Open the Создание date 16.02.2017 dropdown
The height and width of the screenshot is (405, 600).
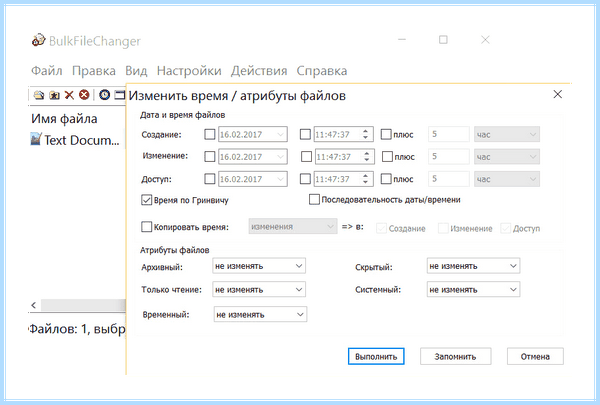(x=253, y=134)
